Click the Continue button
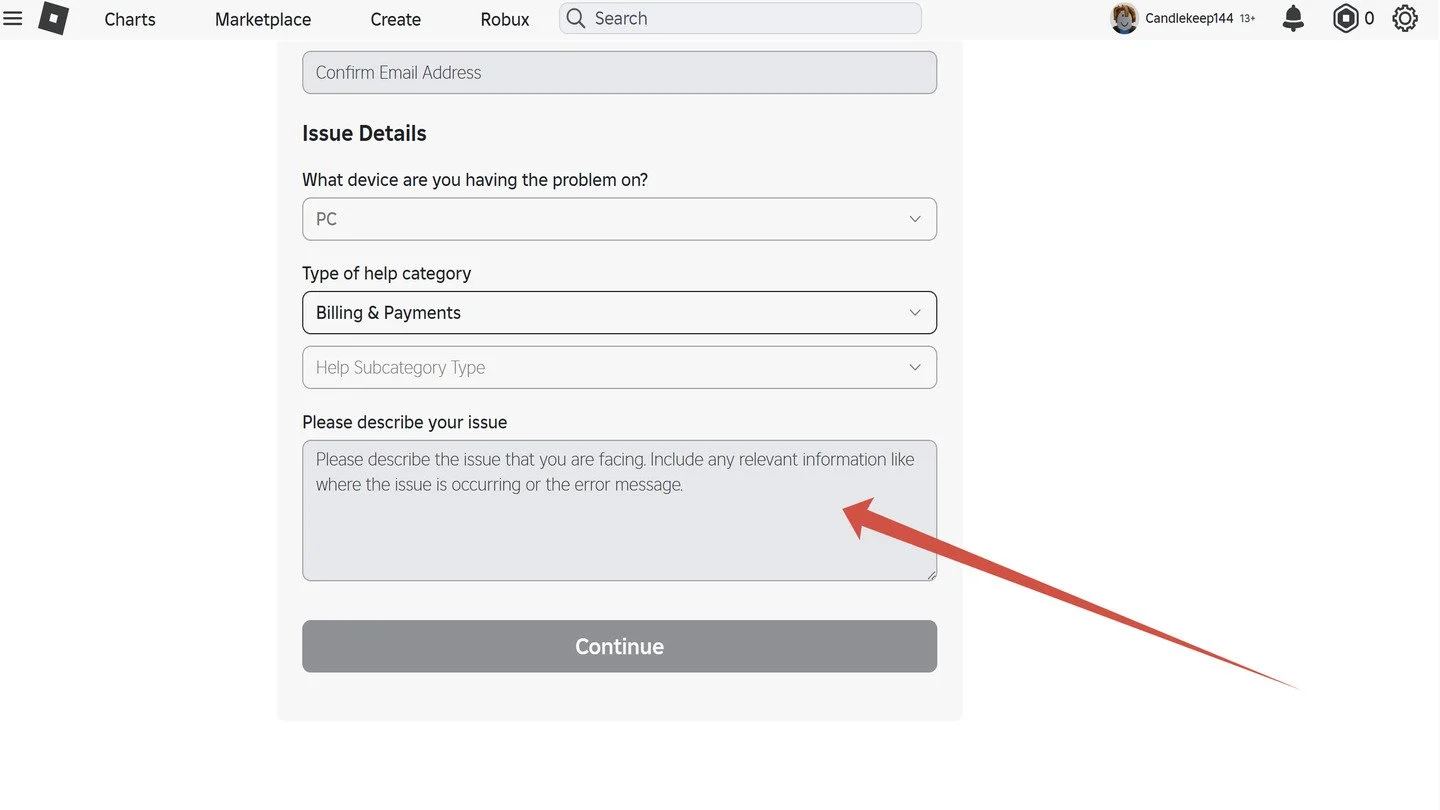This screenshot has width=1440, height=810. [619, 646]
